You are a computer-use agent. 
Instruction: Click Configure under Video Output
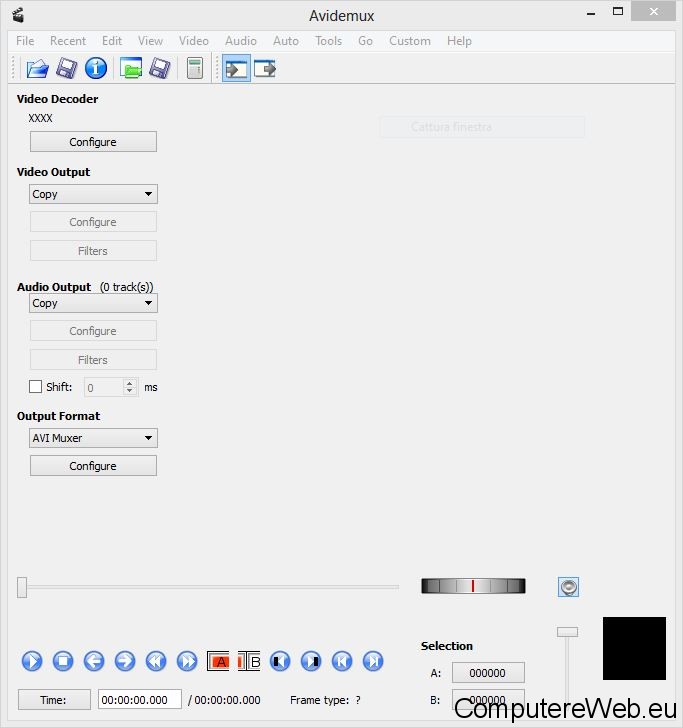[x=93, y=222]
